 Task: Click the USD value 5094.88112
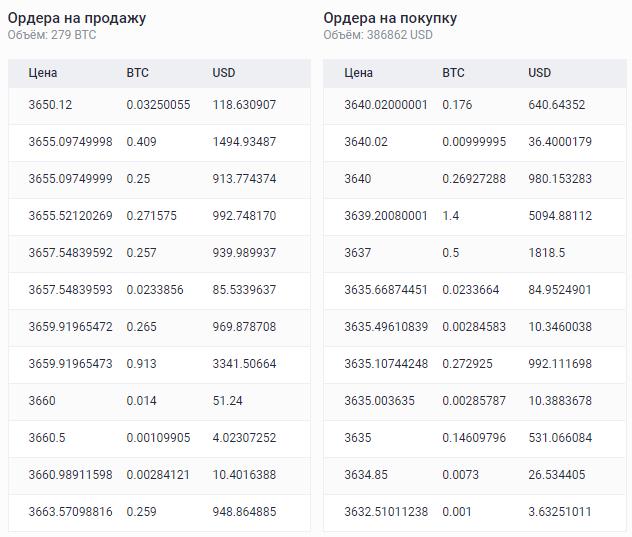point(560,216)
